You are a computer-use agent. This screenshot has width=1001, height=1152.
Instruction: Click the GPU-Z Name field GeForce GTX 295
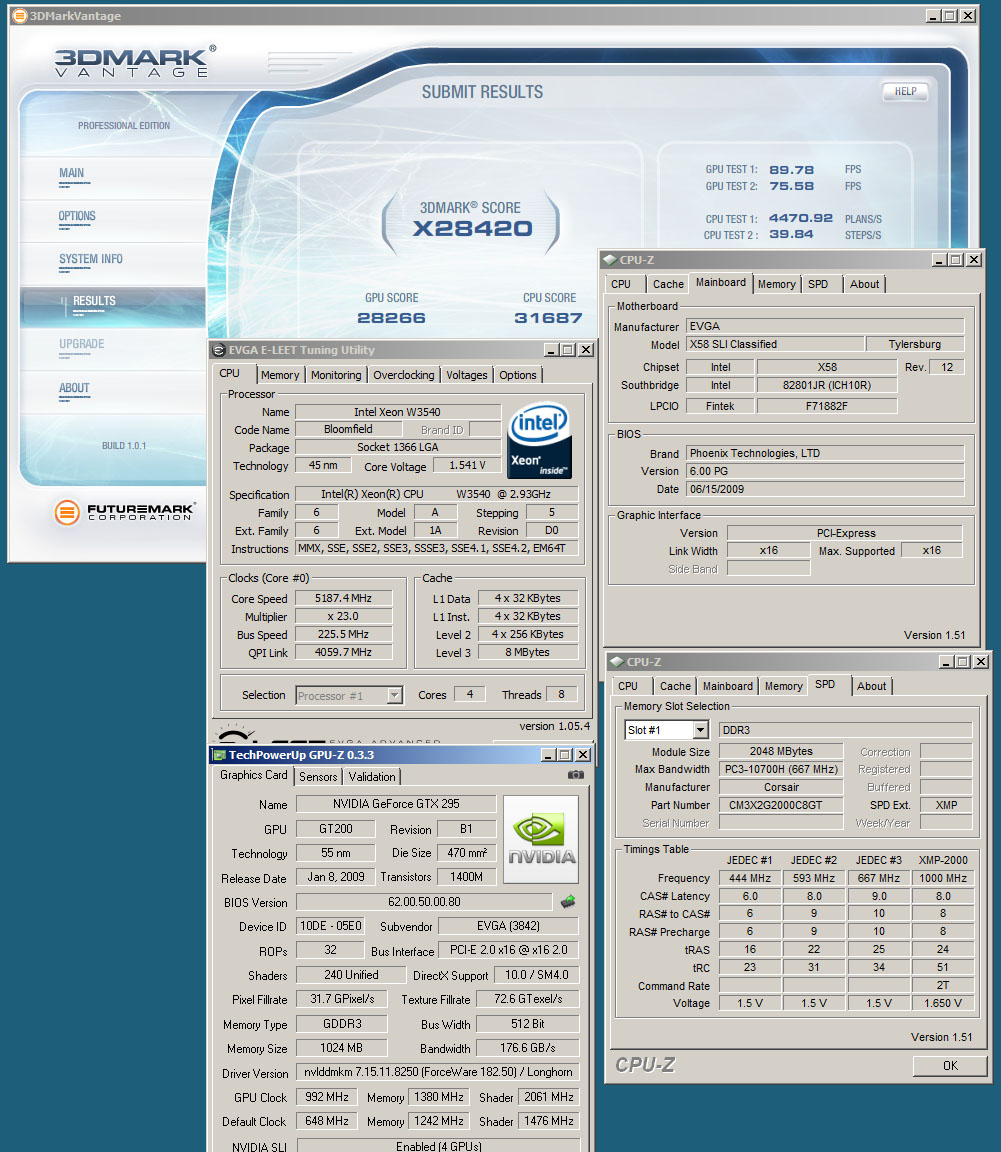tap(396, 804)
